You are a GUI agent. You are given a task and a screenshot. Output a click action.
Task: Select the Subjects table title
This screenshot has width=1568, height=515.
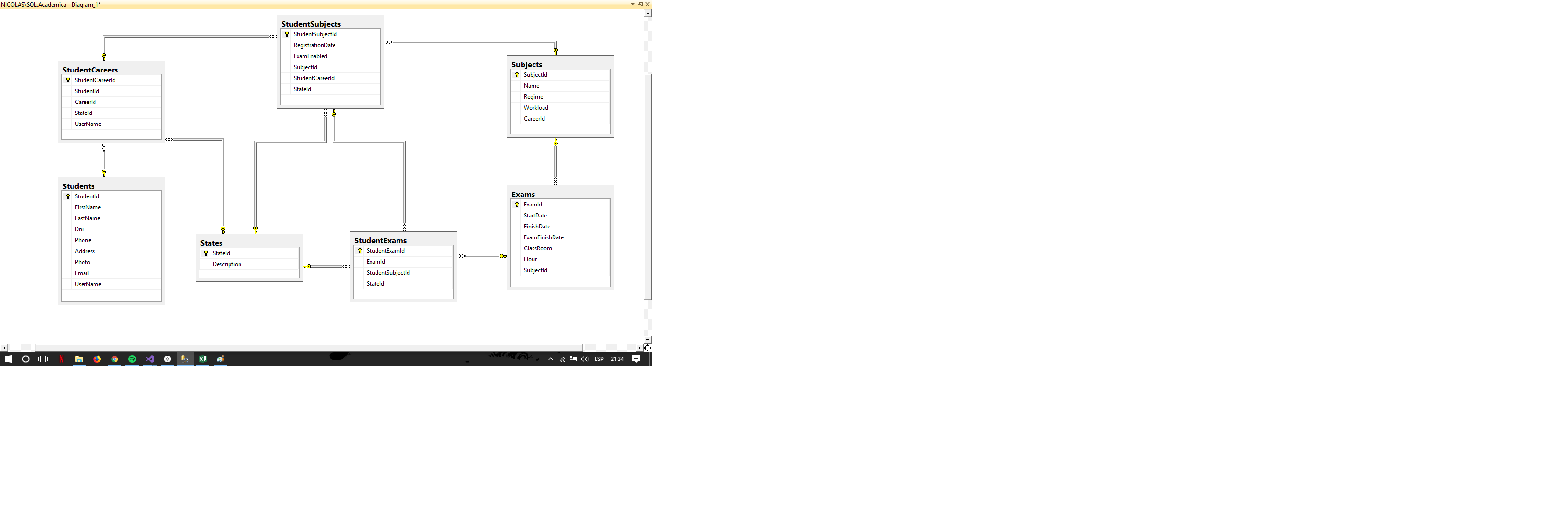pyautogui.click(x=526, y=65)
